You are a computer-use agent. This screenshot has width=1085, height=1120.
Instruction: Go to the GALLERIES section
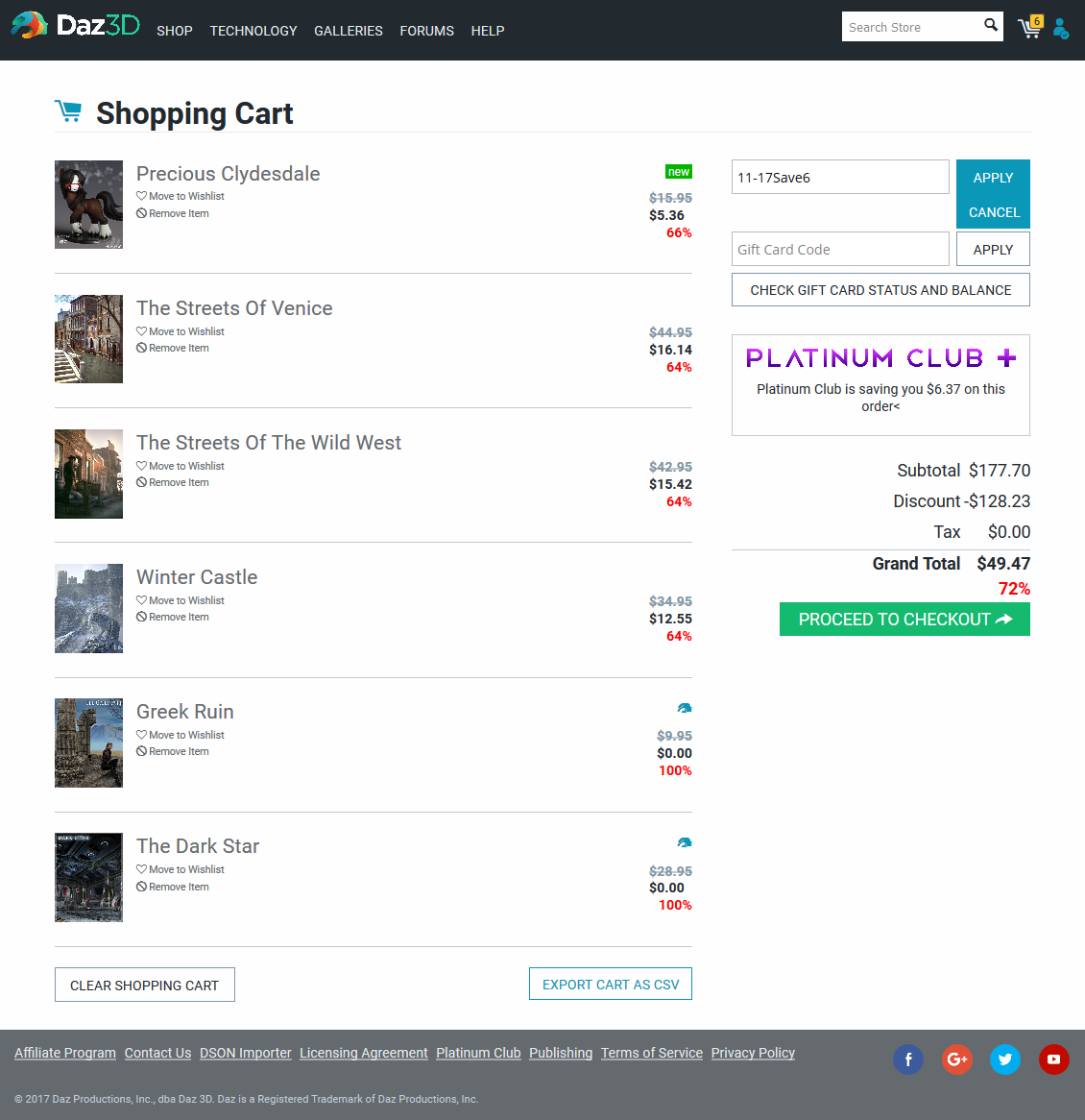point(348,31)
